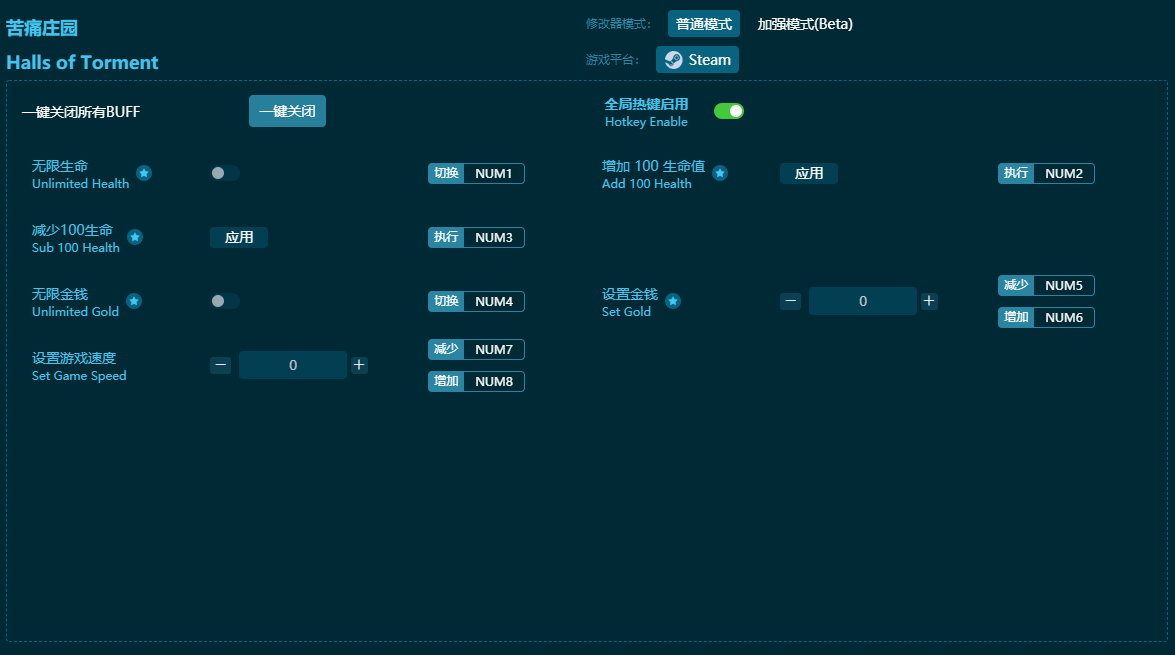
Task: Click the star icon beside Unlimited Gold
Action: tap(134, 301)
